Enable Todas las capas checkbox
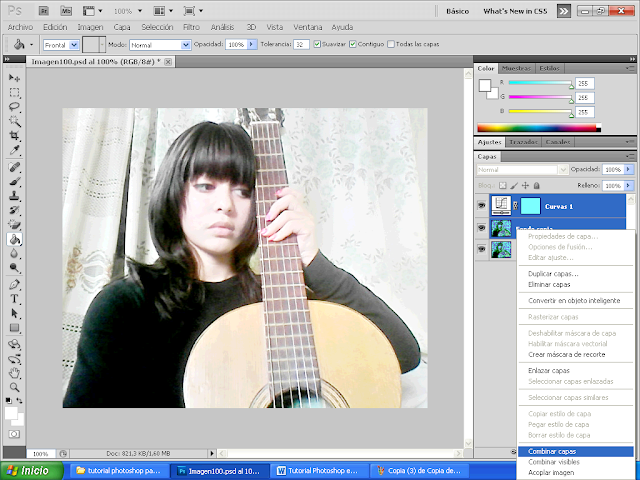Screen dimensions: 640x480 click(x=391, y=44)
